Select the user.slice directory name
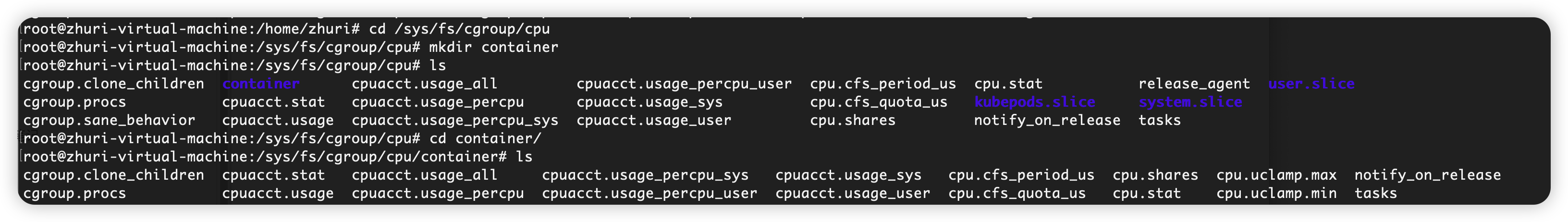Image resolution: width=1568 pixels, height=222 pixels. (1311, 84)
